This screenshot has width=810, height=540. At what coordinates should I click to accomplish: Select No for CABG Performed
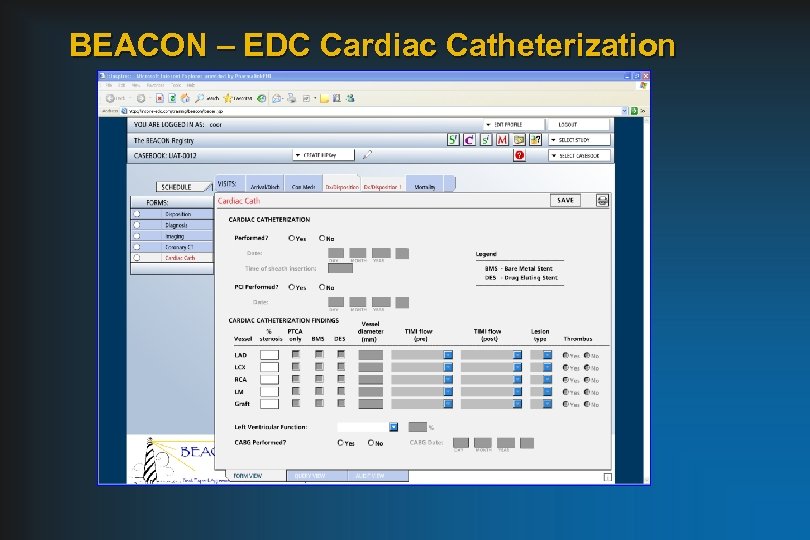[370, 443]
